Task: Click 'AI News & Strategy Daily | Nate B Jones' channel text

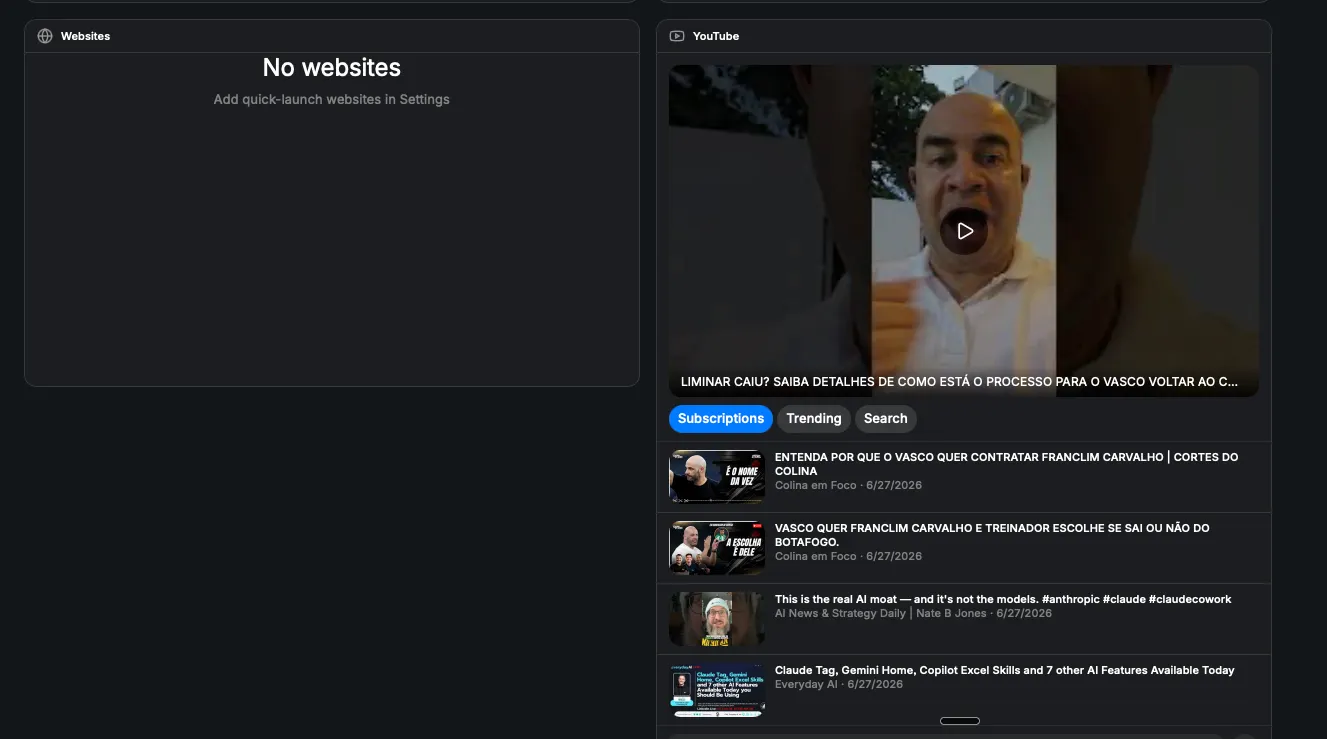Action: (880, 613)
